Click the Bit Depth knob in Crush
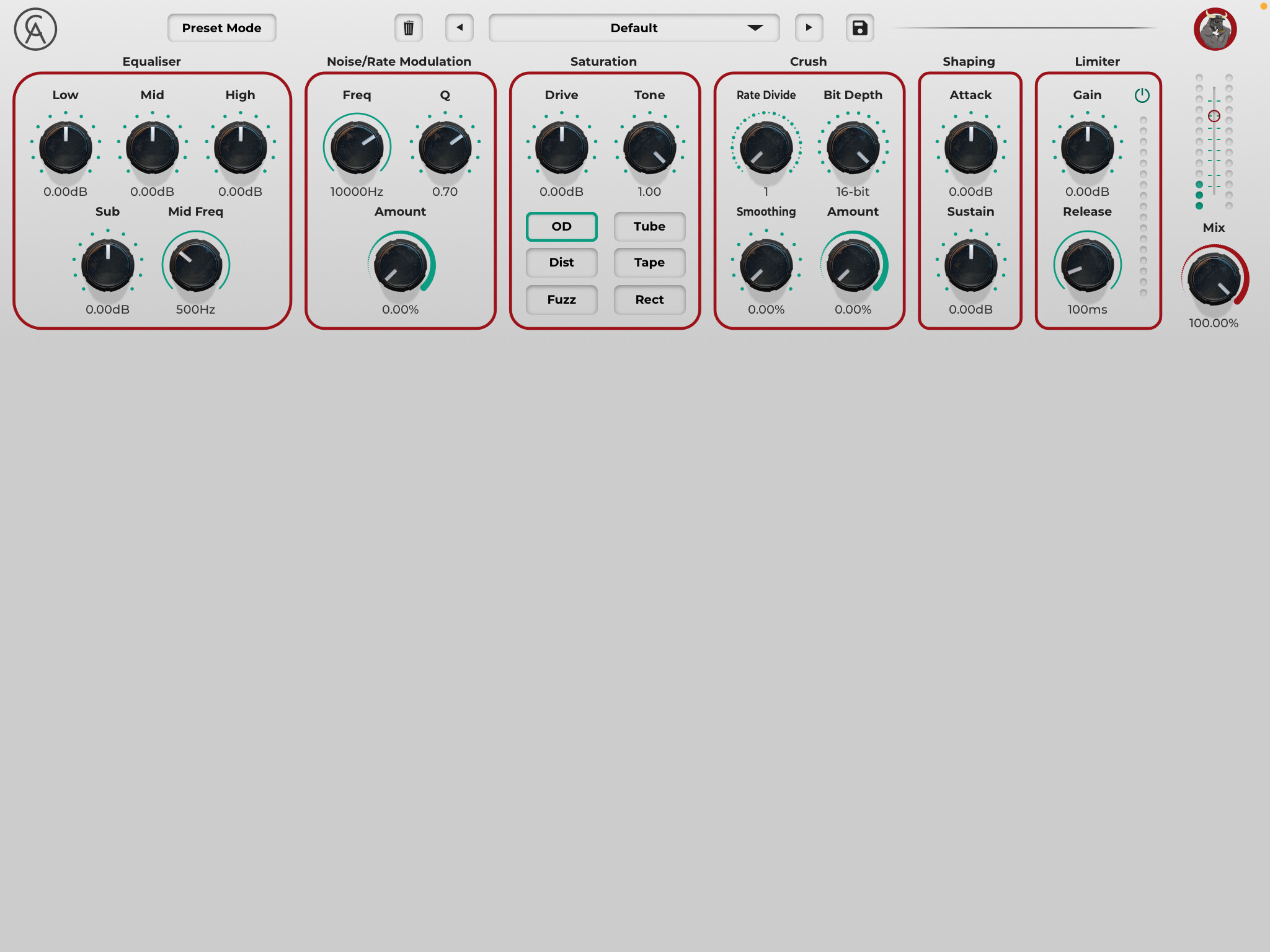Image resolution: width=1270 pixels, height=952 pixels. click(853, 148)
